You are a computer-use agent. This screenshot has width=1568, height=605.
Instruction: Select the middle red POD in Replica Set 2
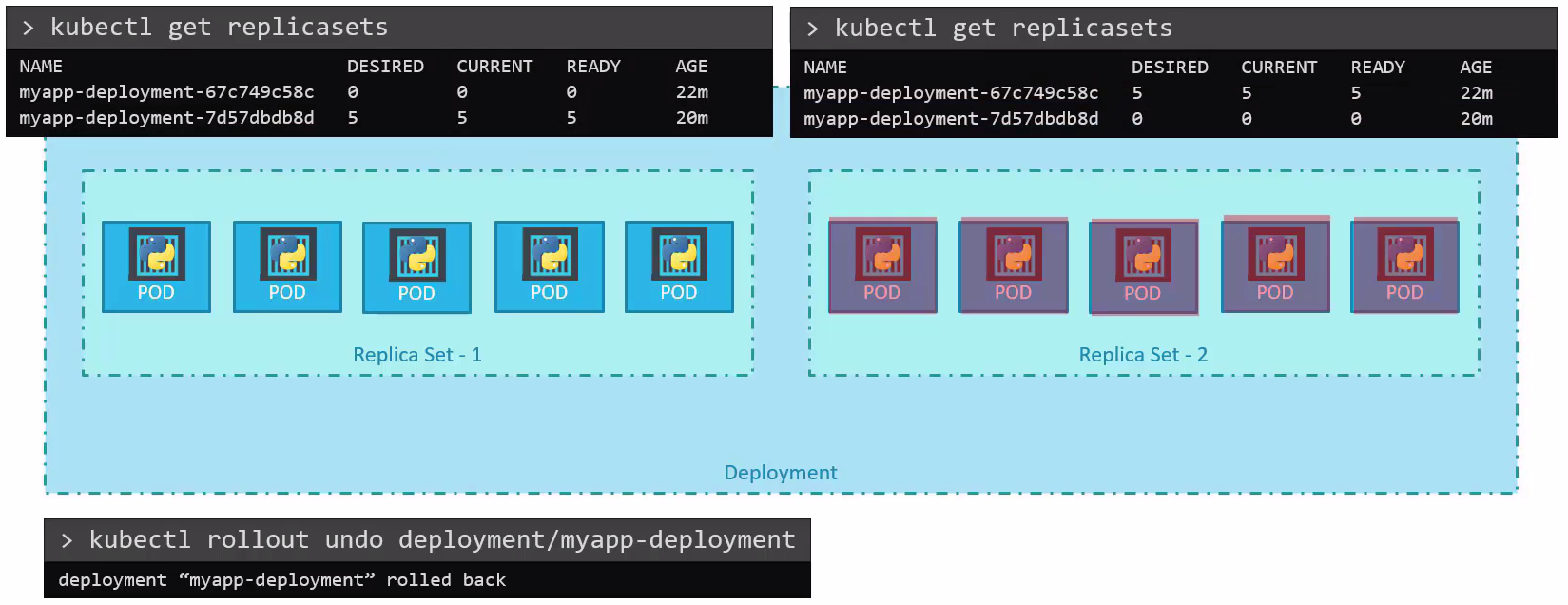point(1143,267)
